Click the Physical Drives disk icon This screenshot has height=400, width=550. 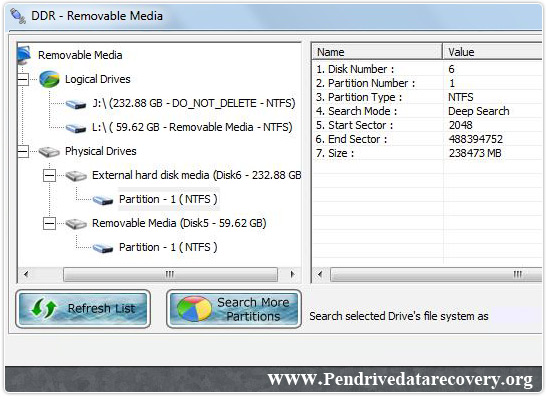point(49,152)
